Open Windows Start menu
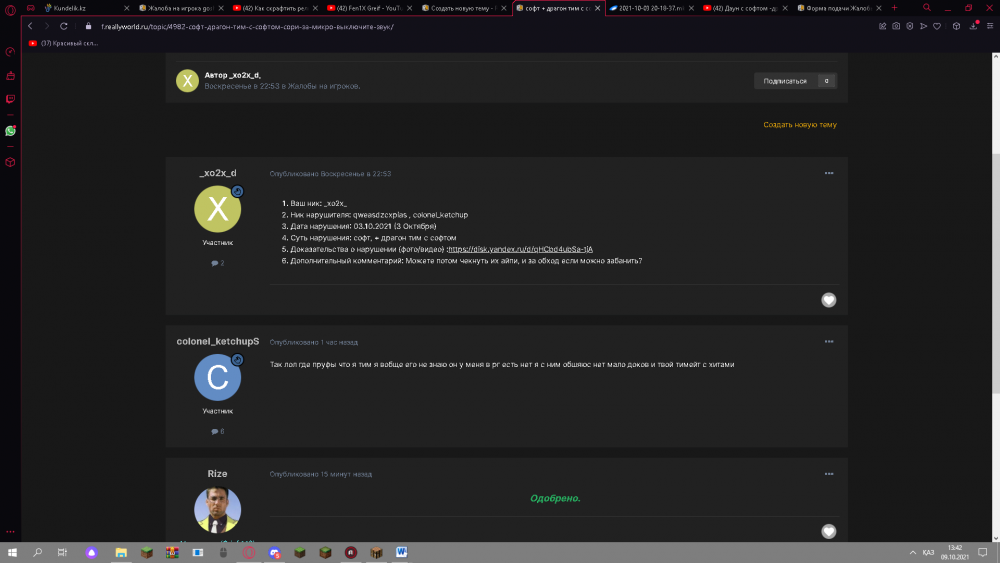This screenshot has width=1000, height=563. 12,552
